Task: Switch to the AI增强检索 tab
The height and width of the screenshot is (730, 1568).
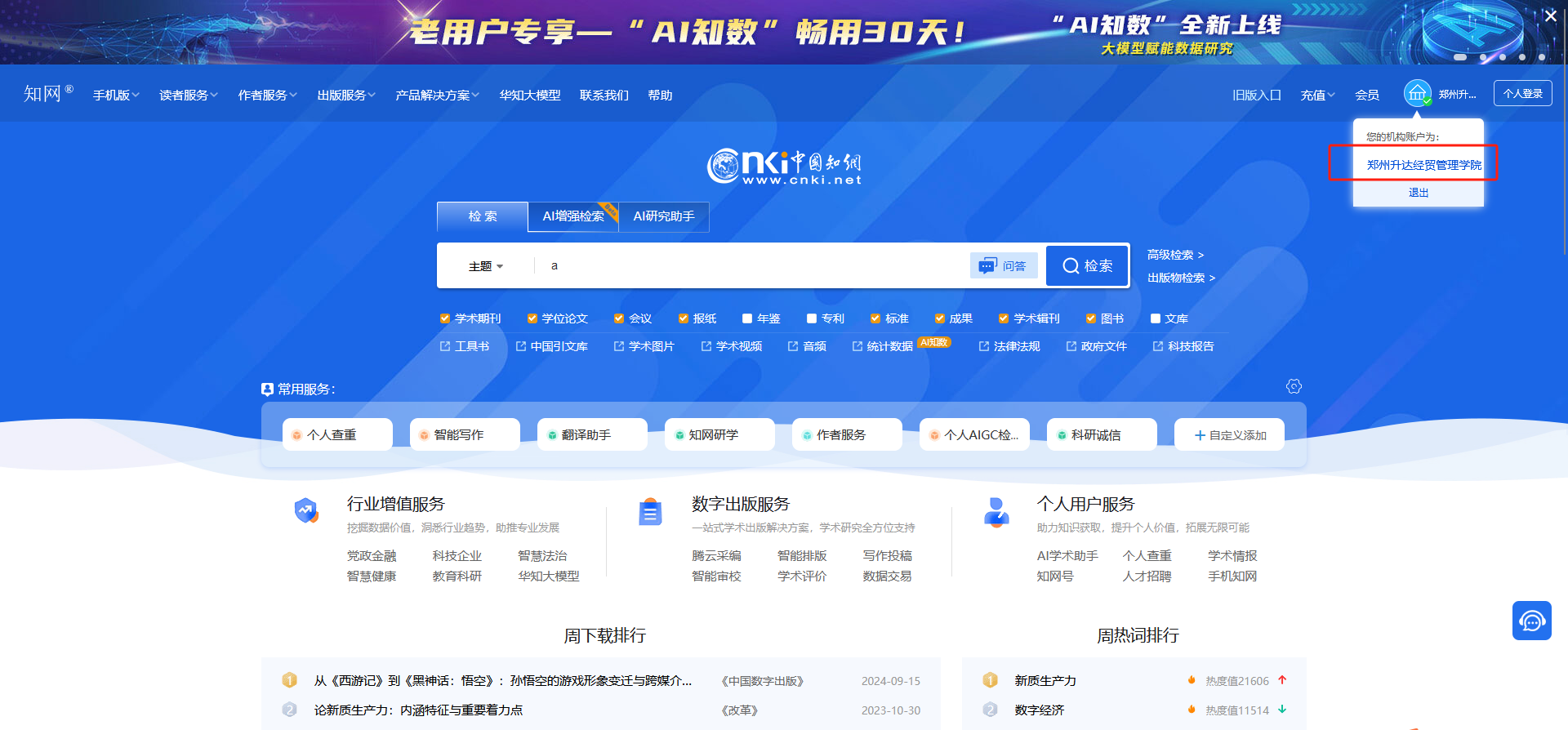Action: click(573, 216)
